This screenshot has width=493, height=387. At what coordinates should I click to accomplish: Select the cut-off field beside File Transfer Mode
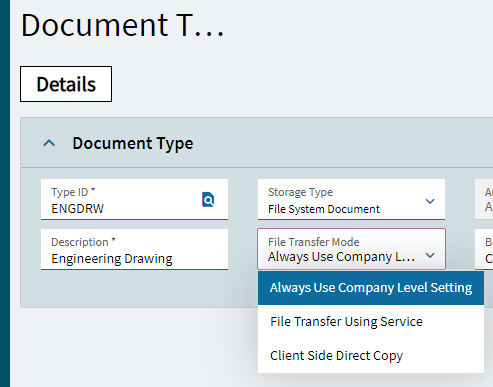(x=484, y=249)
